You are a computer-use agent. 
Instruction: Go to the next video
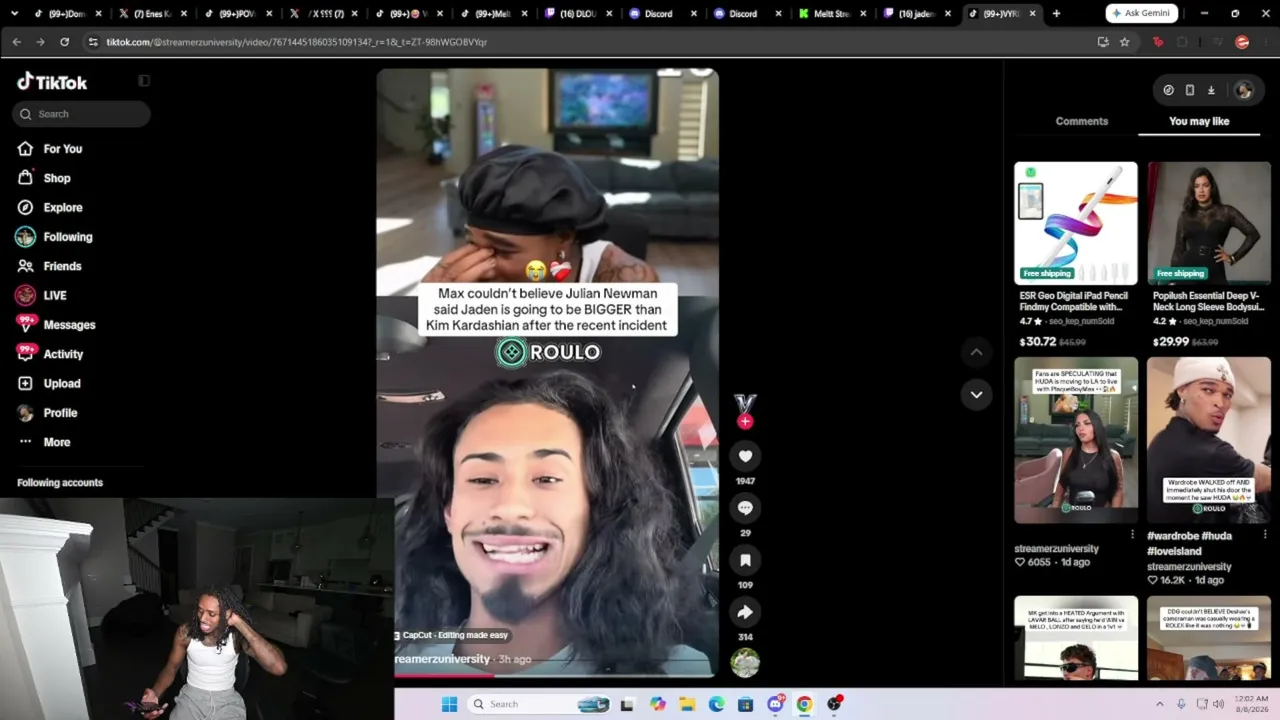pos(976,394)
